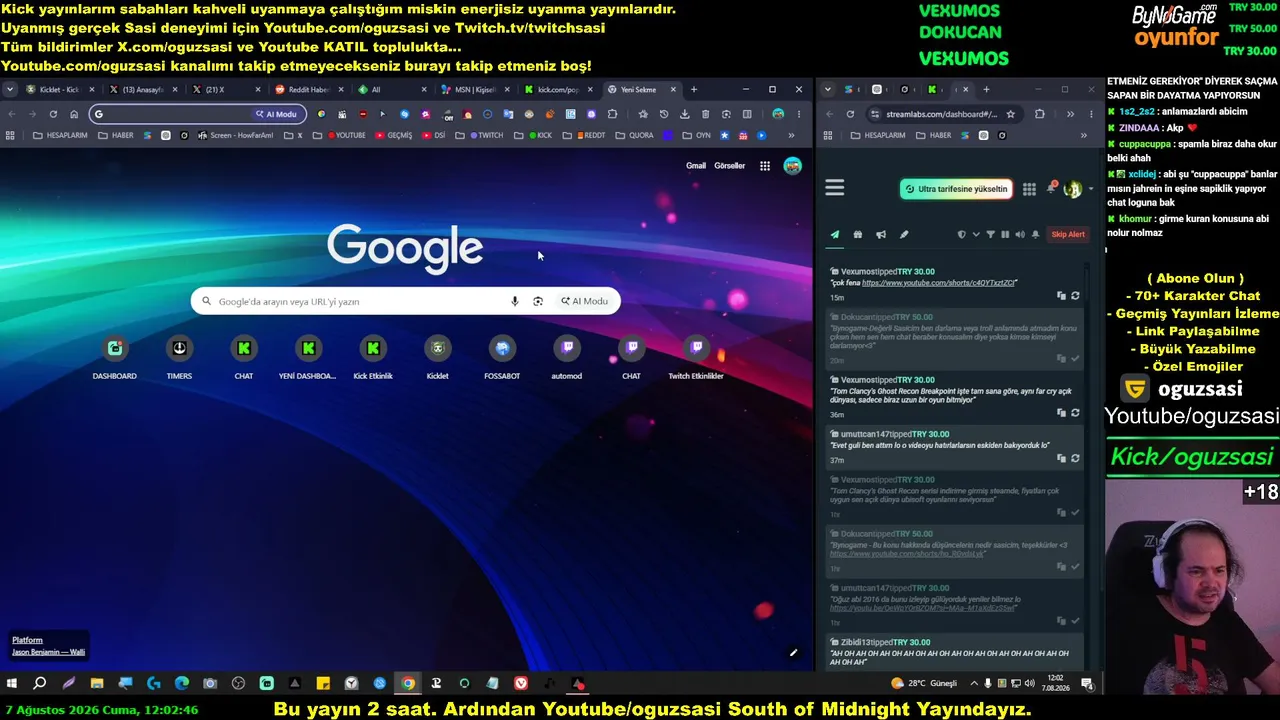Show more bookmarks in the left Chrome window
Image resolution: width=1280 pixels, height=720 pixels.
(x=791, y=135)
